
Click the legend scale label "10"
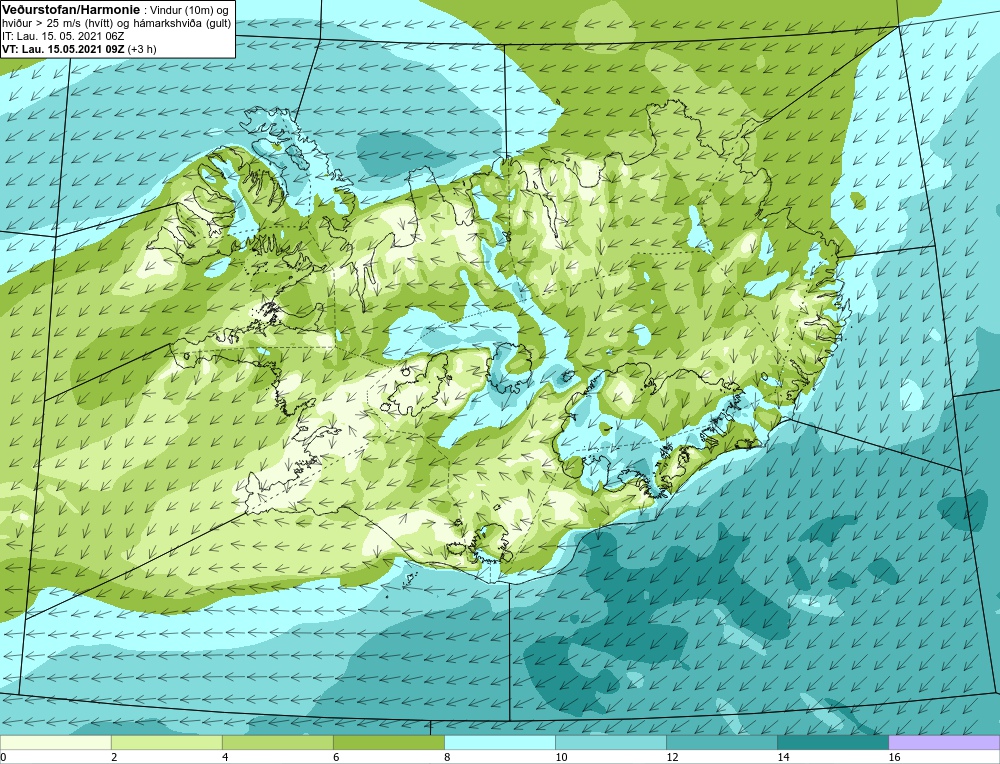(561, 757)
